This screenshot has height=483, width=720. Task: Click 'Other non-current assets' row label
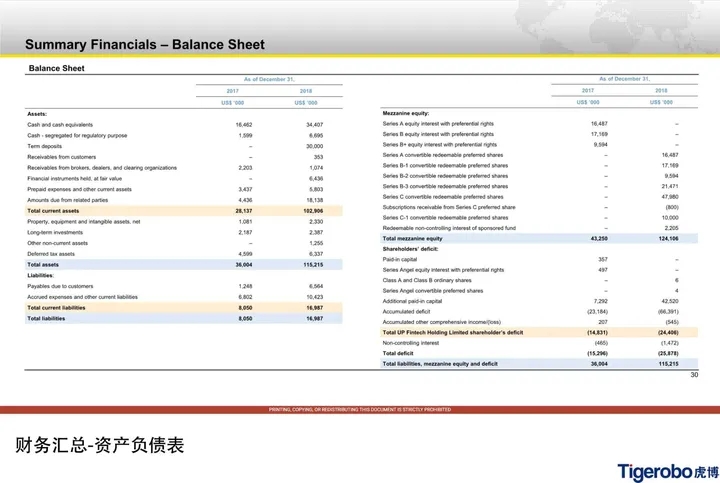tap(57, 243)
